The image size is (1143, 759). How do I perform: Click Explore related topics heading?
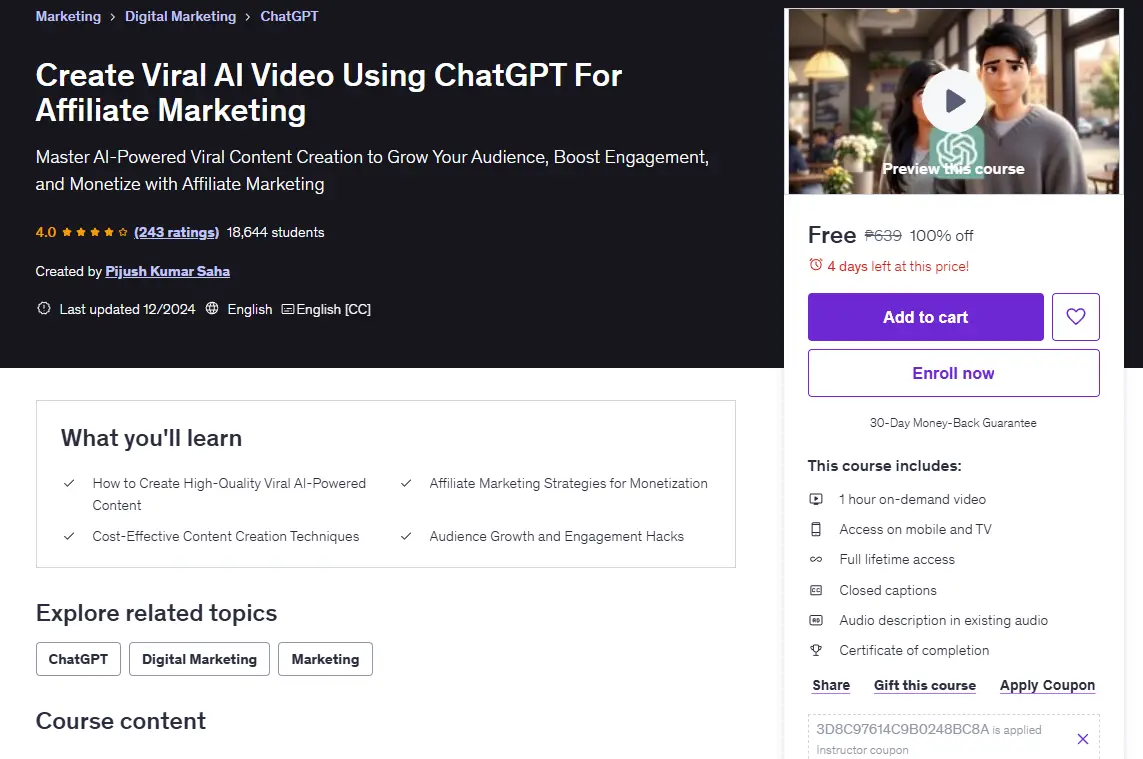pos(157,612)
